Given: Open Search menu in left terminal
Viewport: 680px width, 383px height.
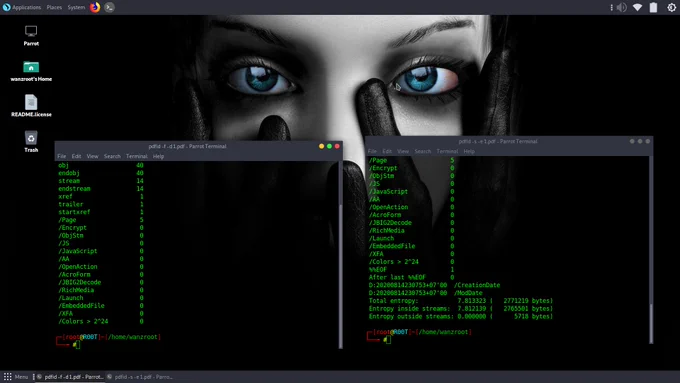Looking at the screenshot, I should 112,156.
